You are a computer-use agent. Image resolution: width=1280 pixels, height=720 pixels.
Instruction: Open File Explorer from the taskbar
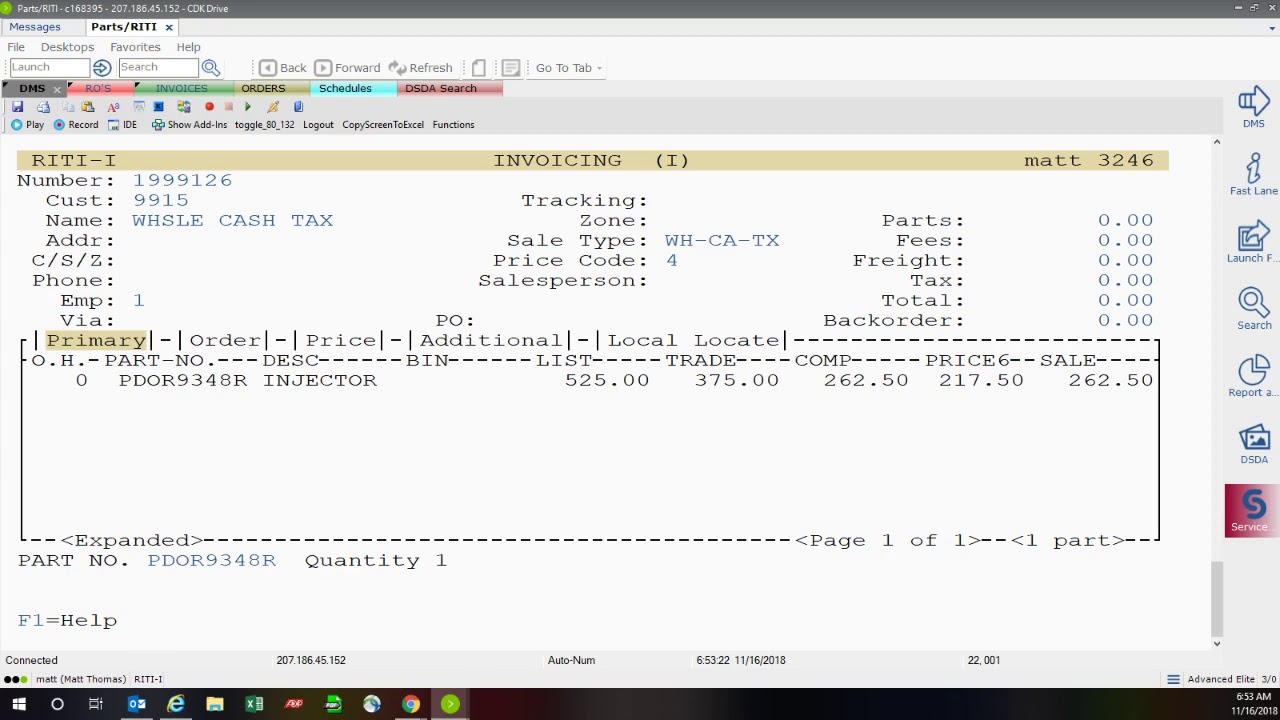pyautogui.click(x=215, y=704)
